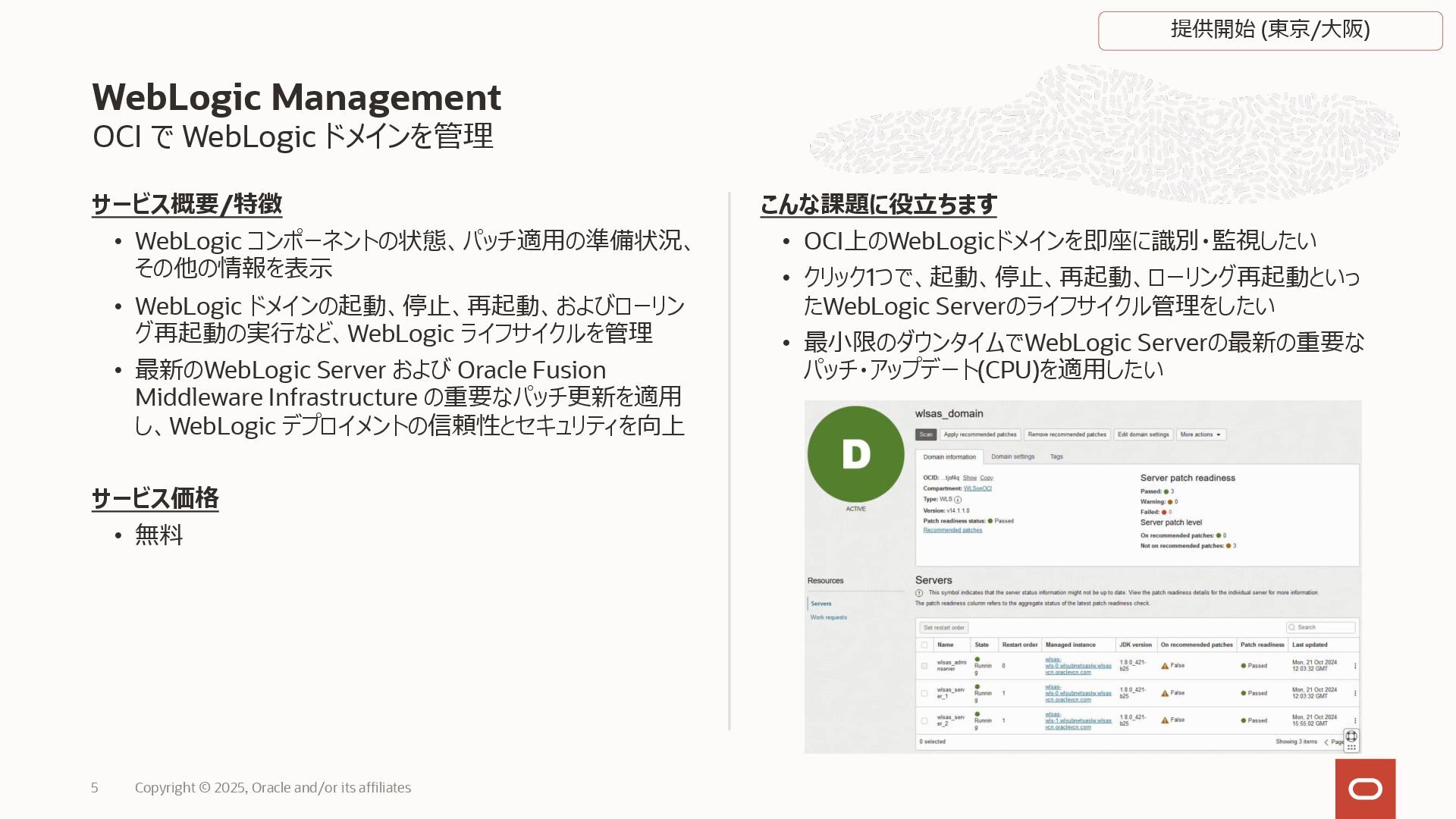Click the Version v14.1.1.0 text
This screenshot has width=1456, height=819.
pyautogui.click(x=946, y=510)
